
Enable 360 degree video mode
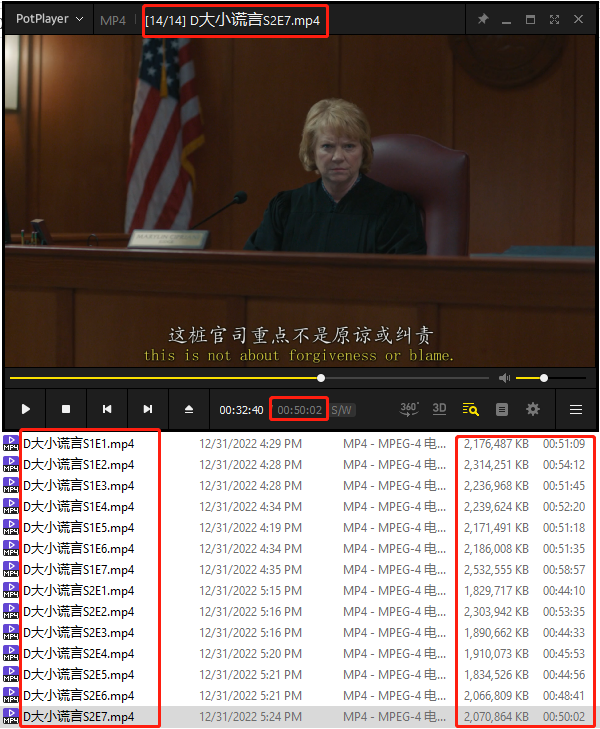[x=409, y=409]
